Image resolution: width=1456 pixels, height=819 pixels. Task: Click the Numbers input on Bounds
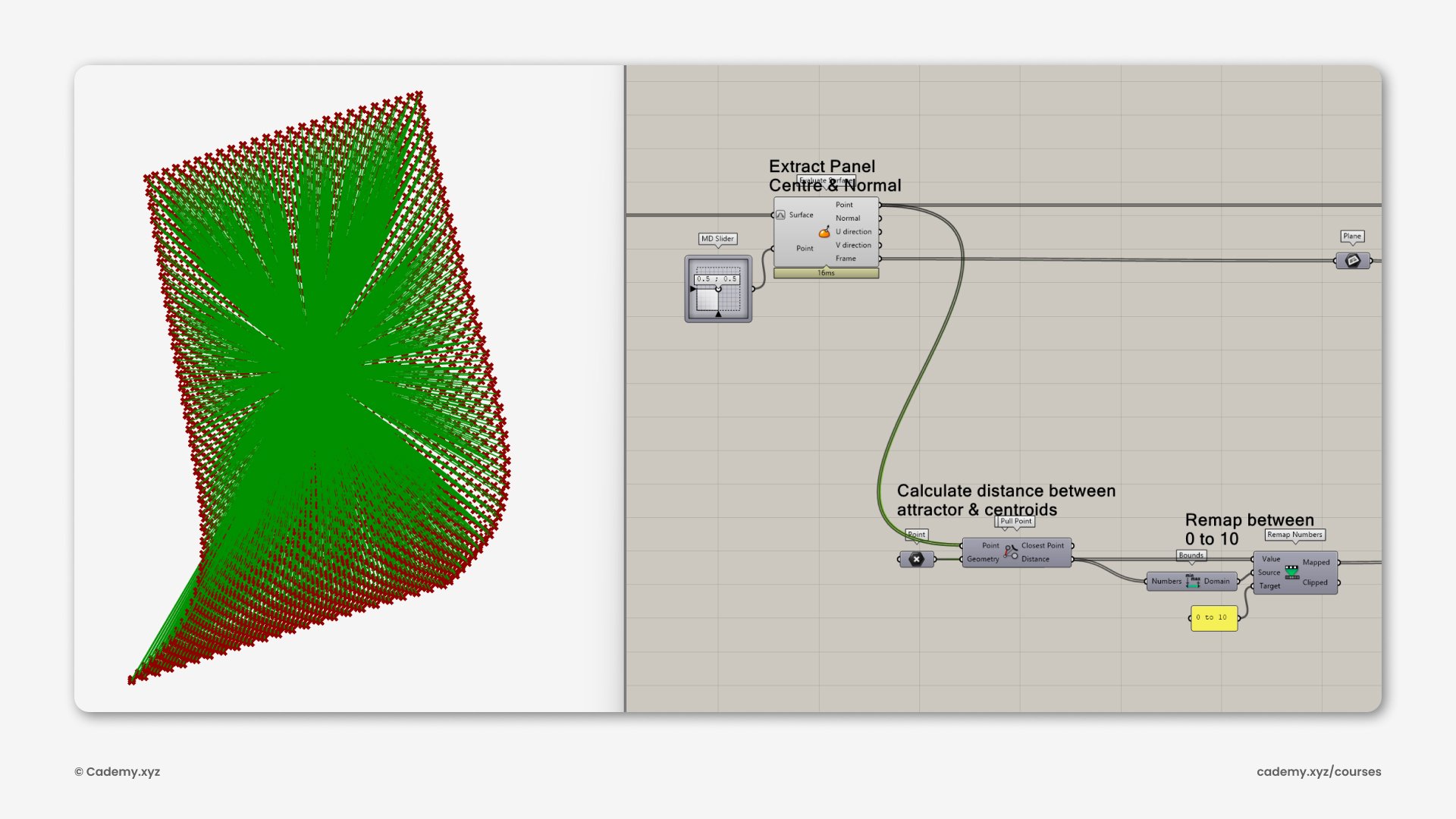[x=1166, y=582]
